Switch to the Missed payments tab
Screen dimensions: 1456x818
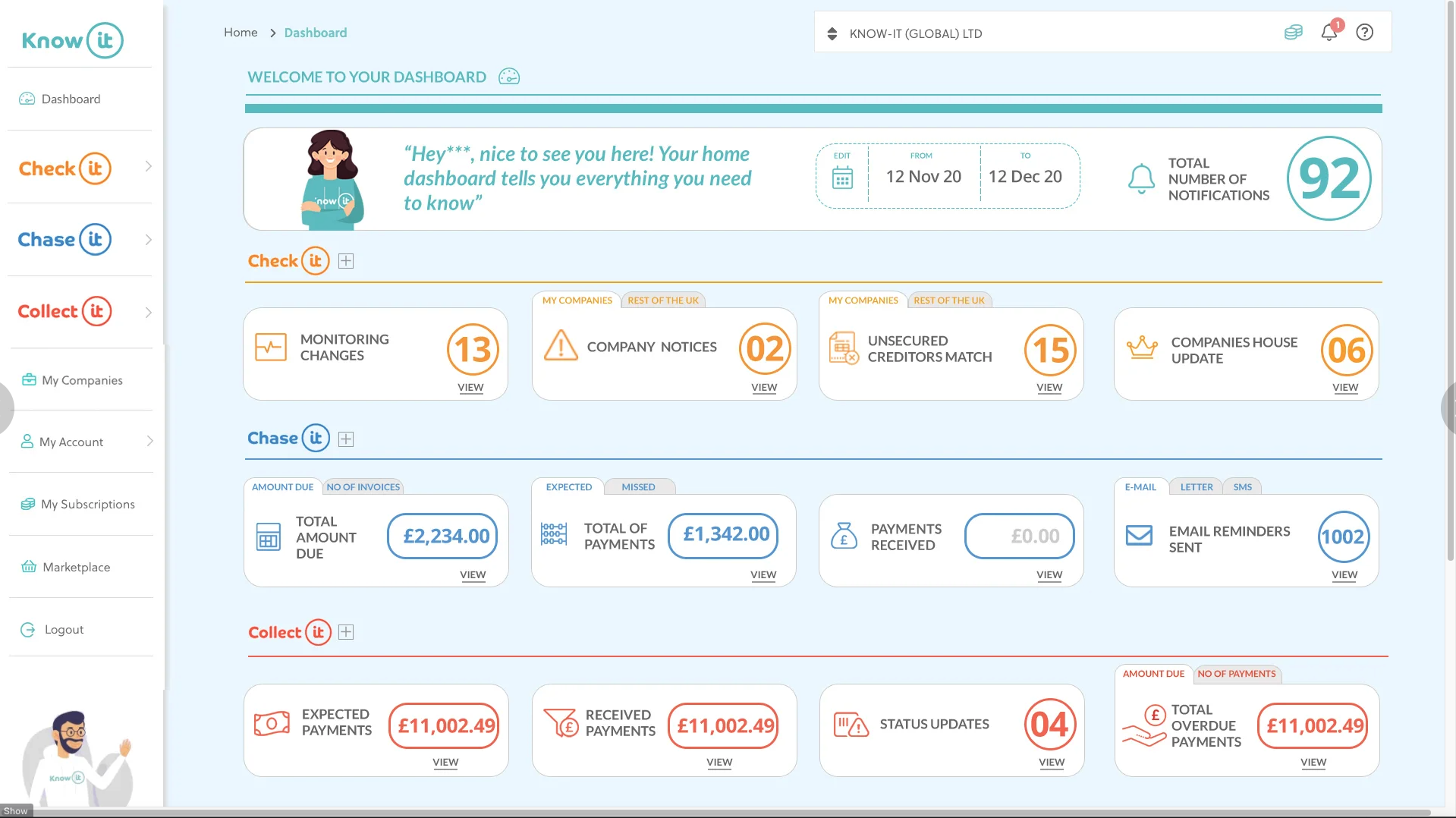(x=639, y=487)
